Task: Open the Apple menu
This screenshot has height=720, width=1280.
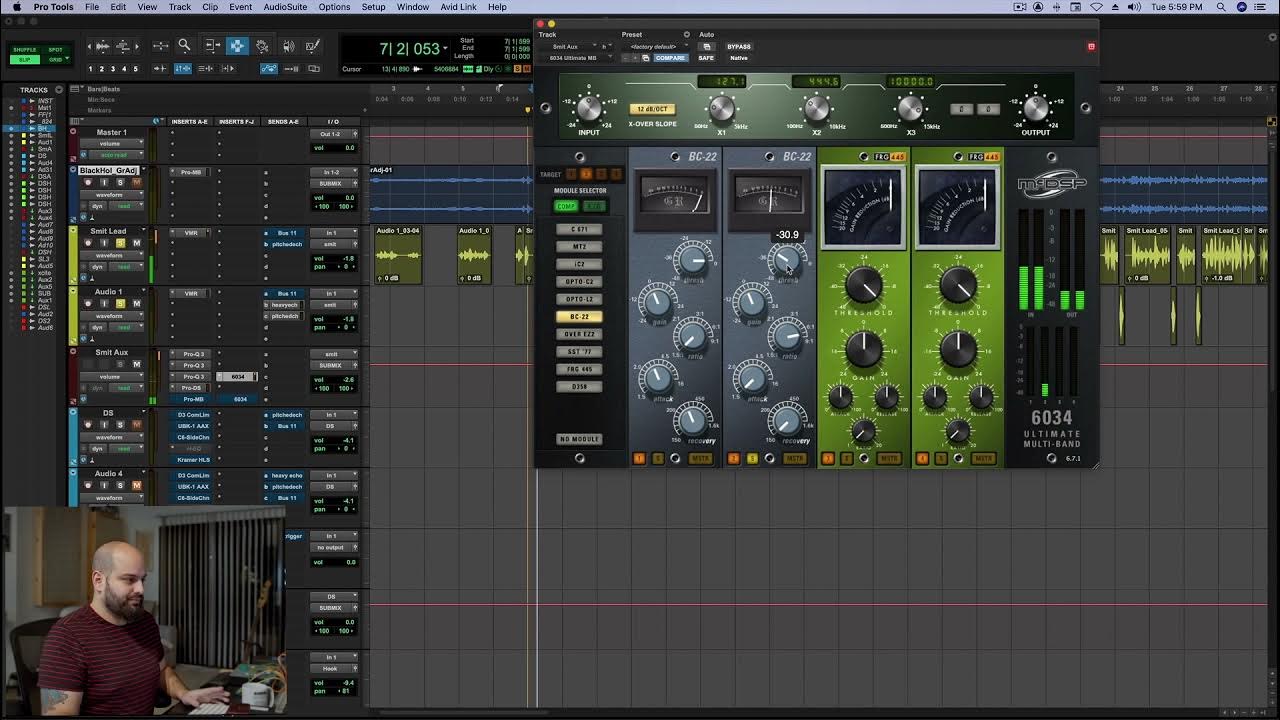Action: (16, 7)
